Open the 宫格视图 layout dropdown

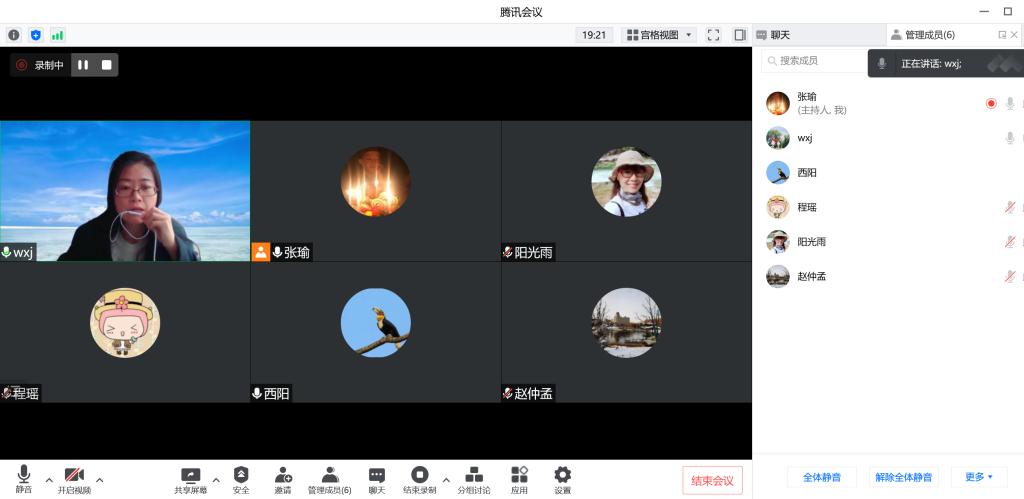tap(659, 35)
